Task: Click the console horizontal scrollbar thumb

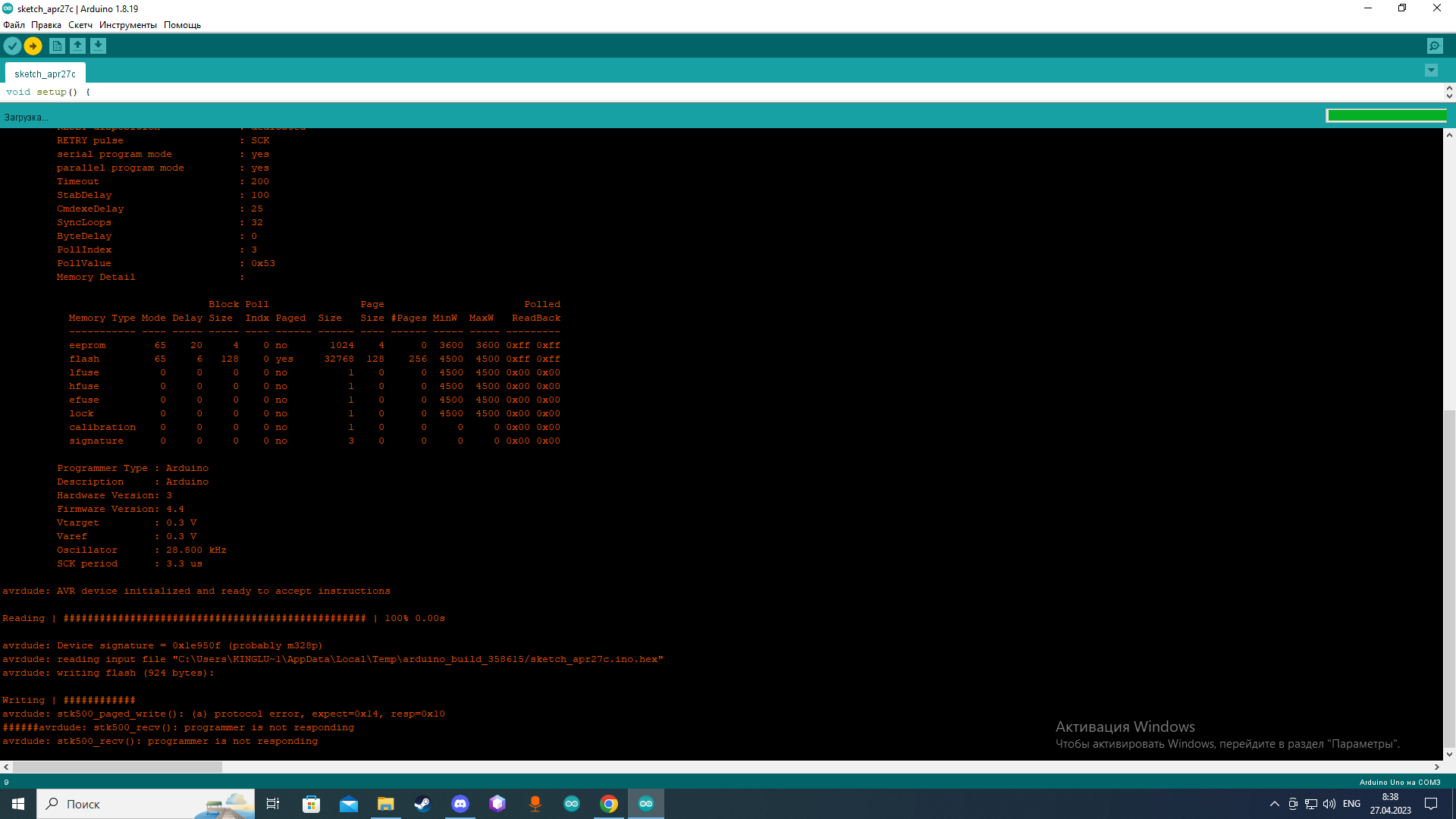Action: pos(118,767)
